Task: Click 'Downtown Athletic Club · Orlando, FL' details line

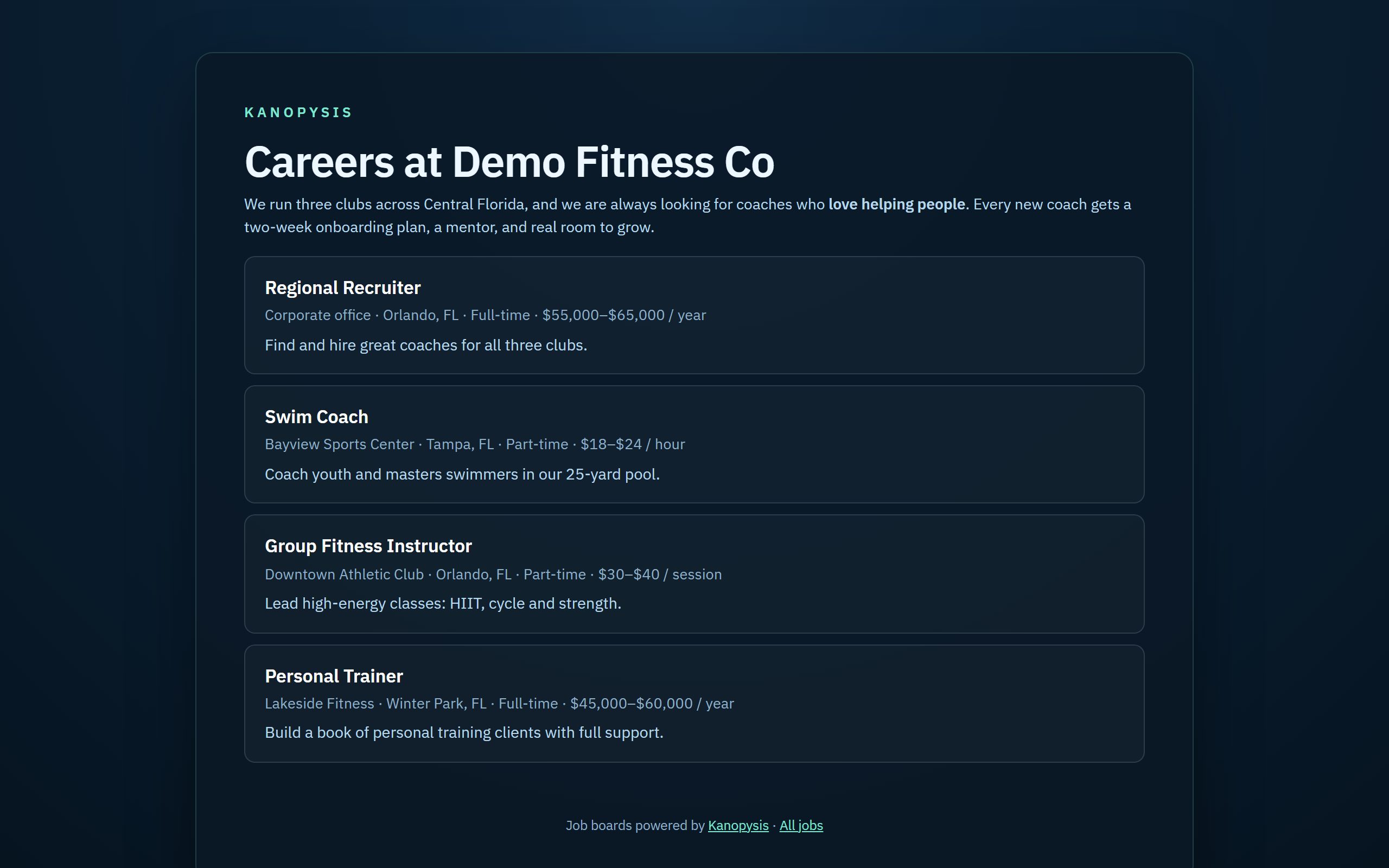Action: [x=493, y=574]
